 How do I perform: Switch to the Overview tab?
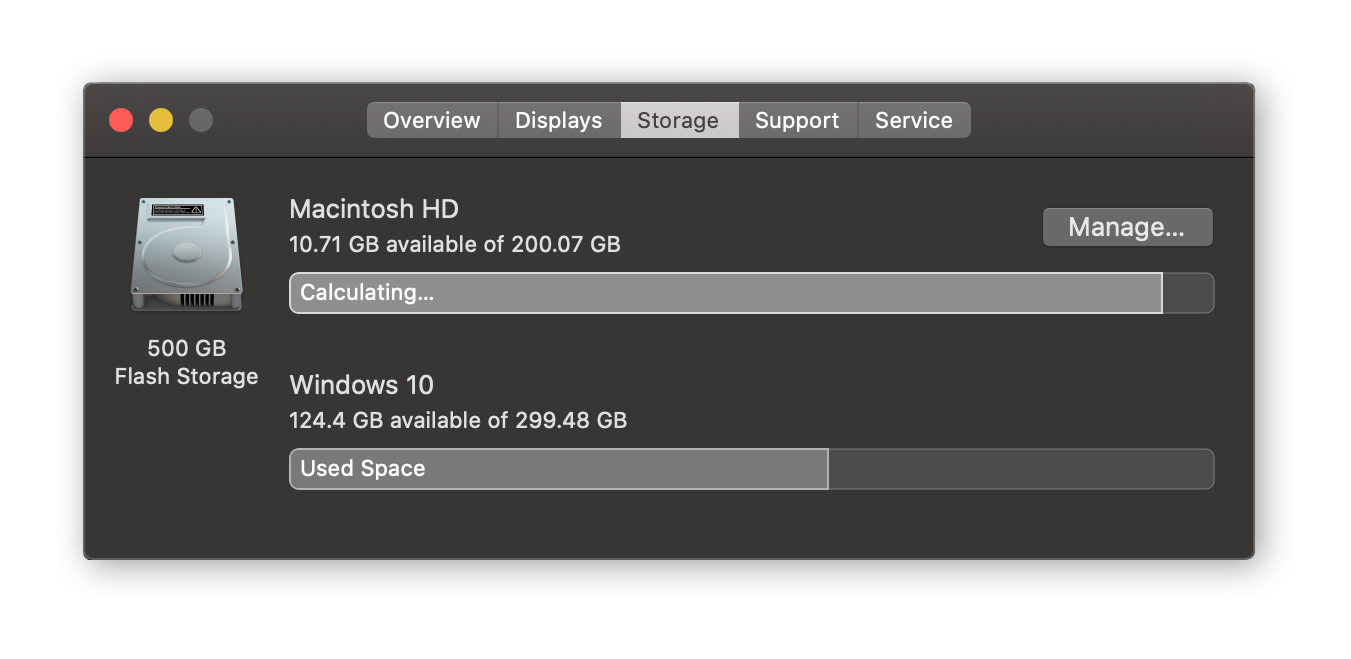pyautogui.click(x=432, y=120)
